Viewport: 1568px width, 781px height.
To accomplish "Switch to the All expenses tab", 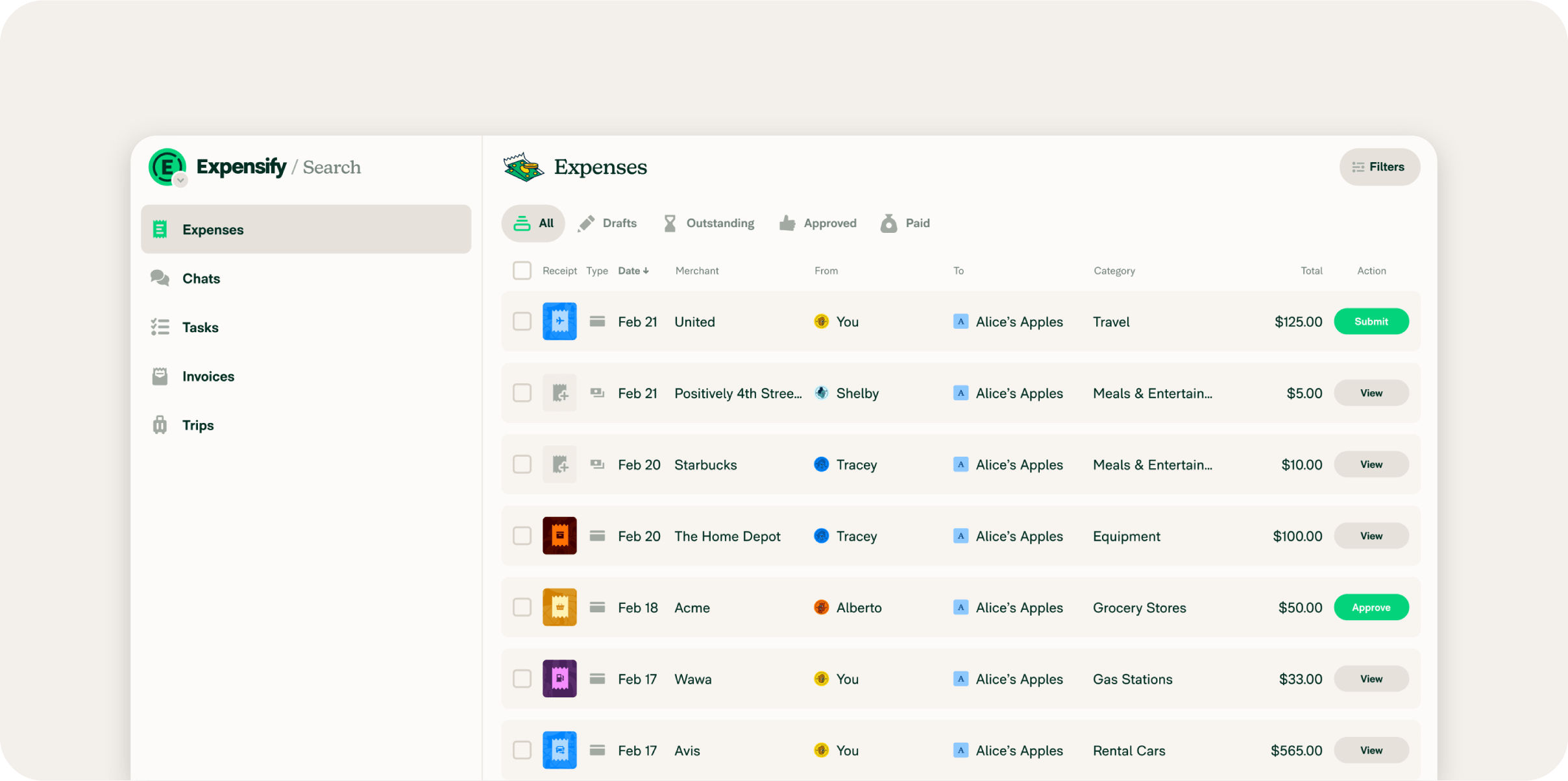I will 532,222.
